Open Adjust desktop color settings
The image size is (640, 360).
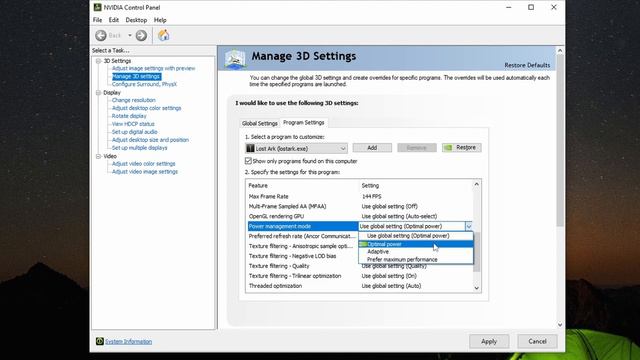(147, 108)
